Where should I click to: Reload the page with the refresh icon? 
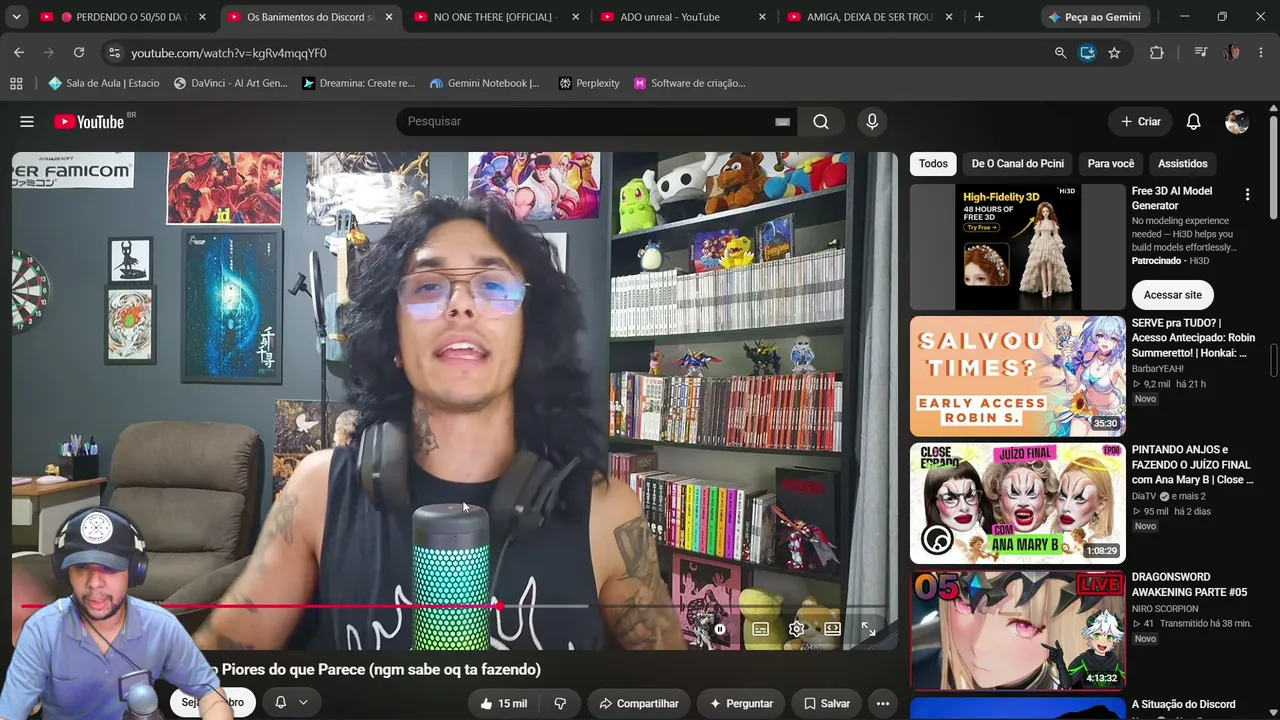click(79, 52)
